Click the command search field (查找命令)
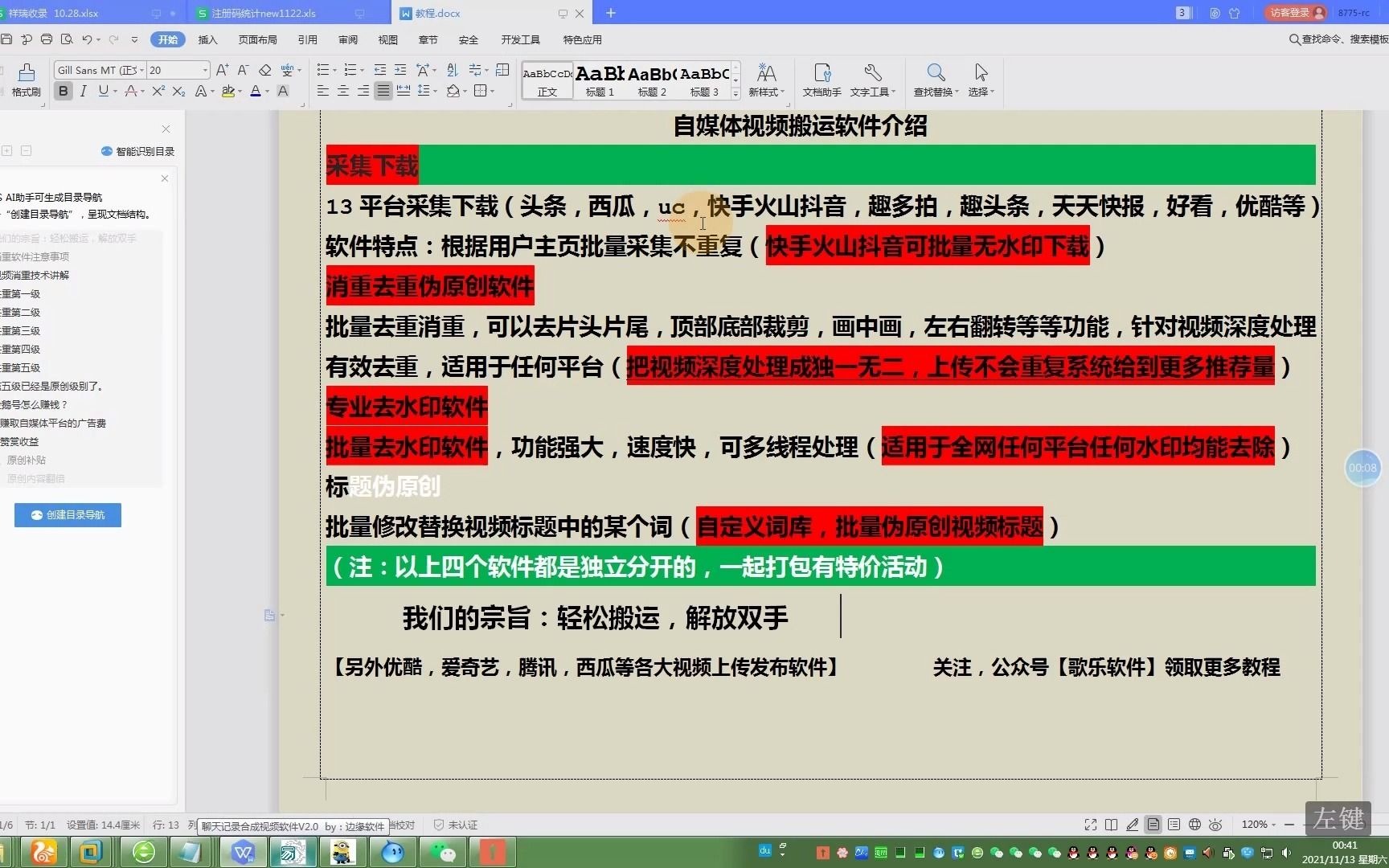Image resolution: width=1389 pixels, height=868 pixels. (x=1339, y=39)
